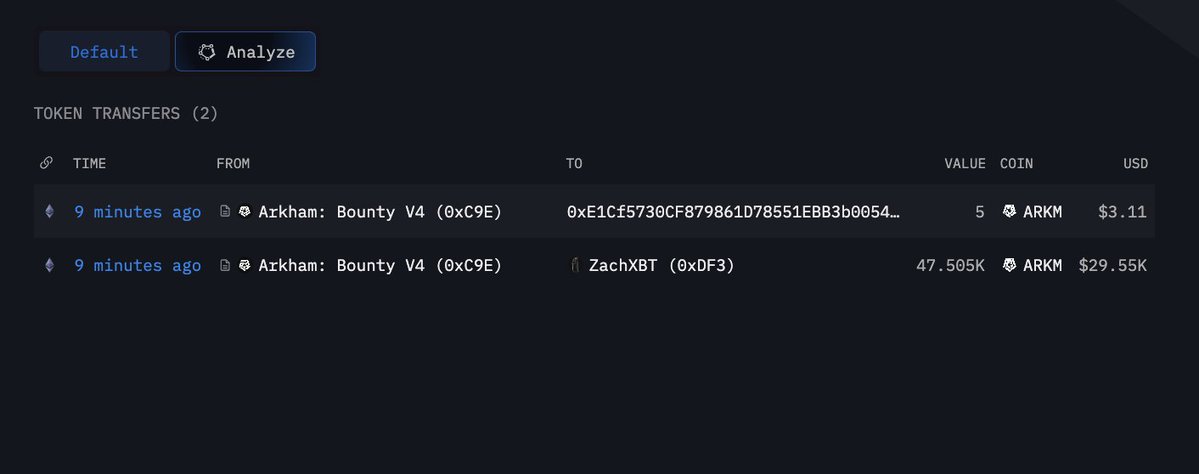
Task: Open the ZachXBT row's "9 minutes ago" timestamp
Action: coord(137,265)
